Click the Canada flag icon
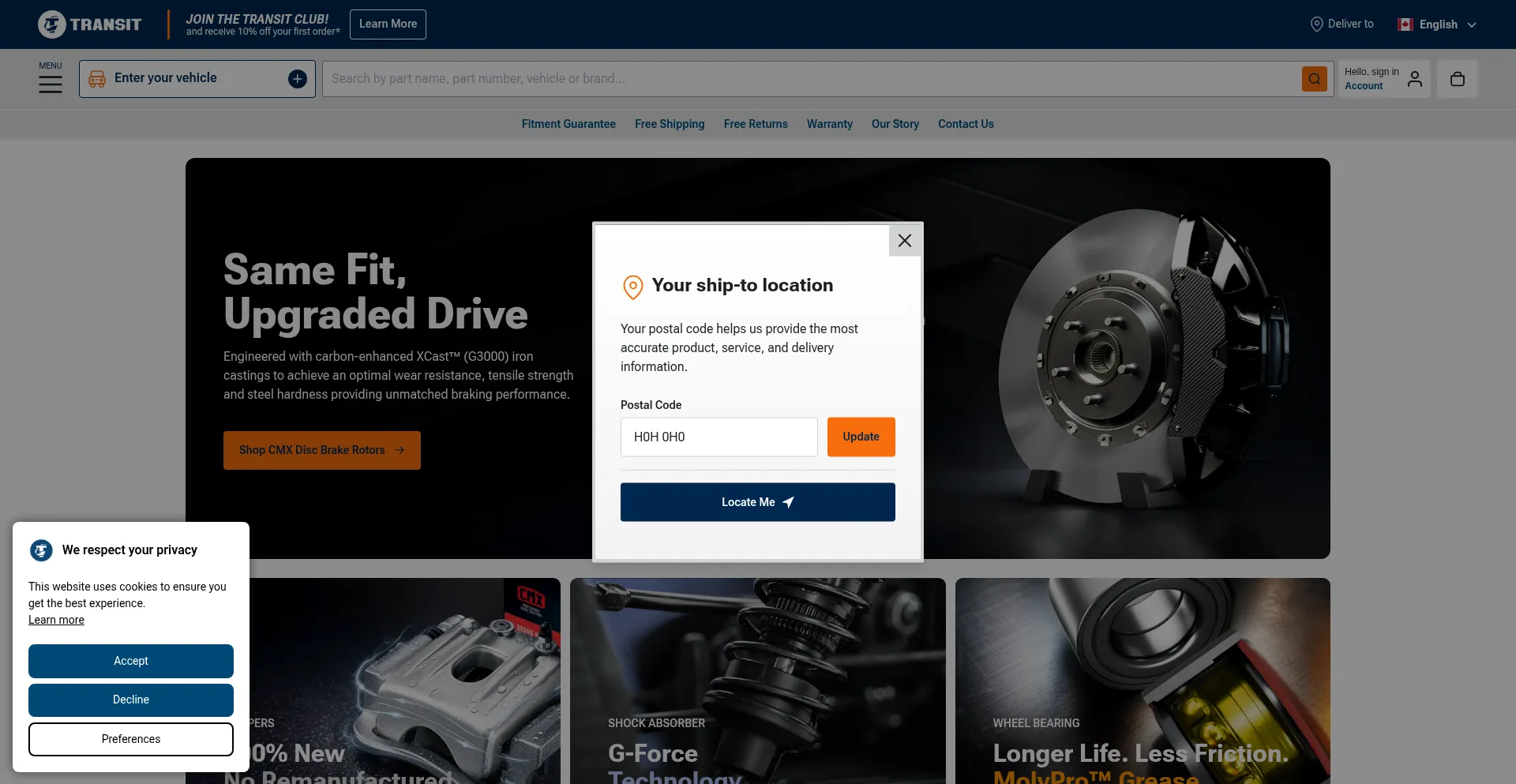This screenshot has height=784, width=1516. (x=1405, y=24)
